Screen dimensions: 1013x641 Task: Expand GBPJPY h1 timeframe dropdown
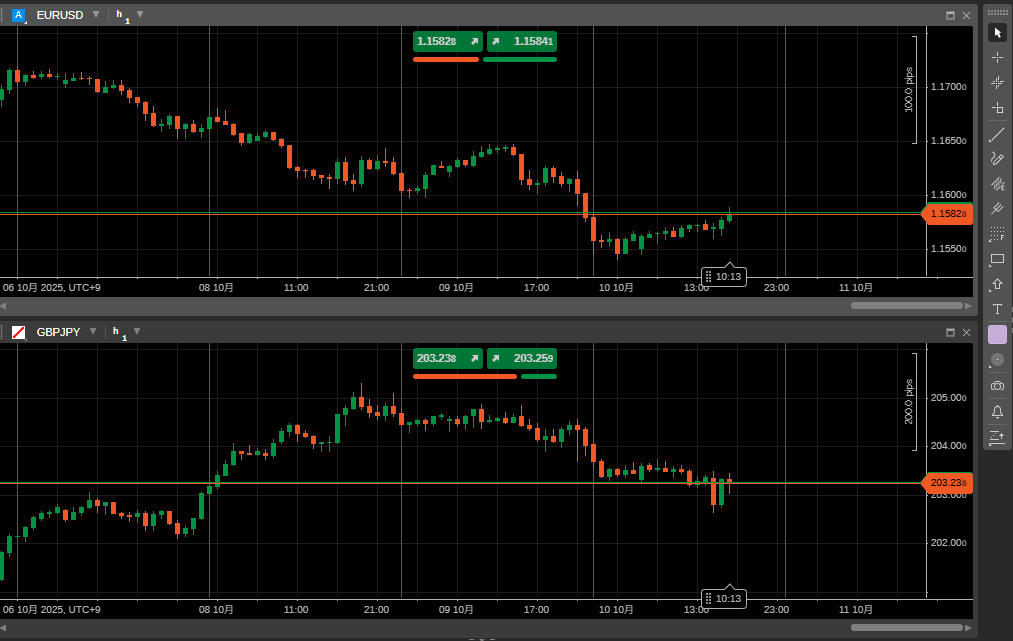(x=137, y=332)
